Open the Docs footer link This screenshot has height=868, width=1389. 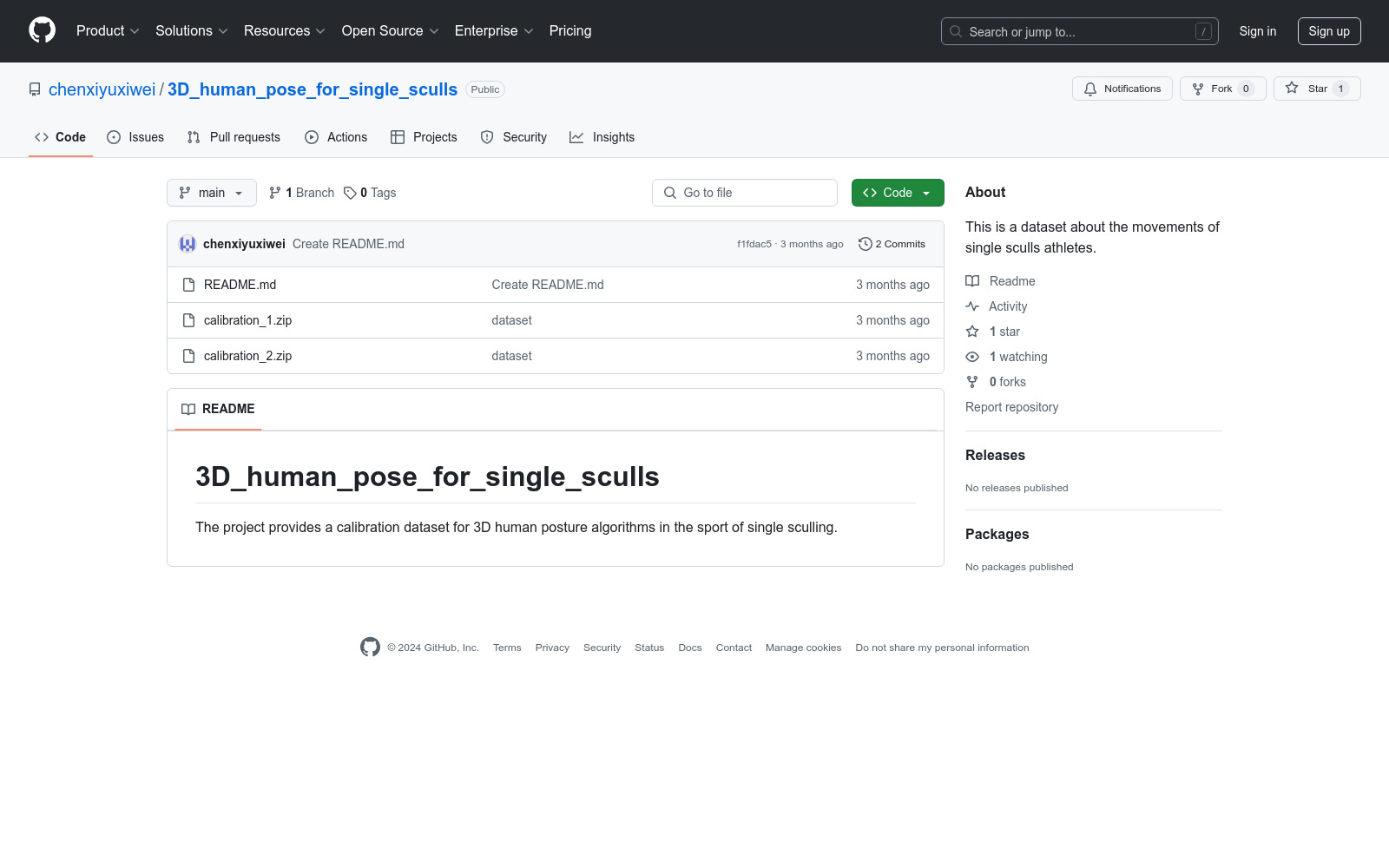pos(690,648)
